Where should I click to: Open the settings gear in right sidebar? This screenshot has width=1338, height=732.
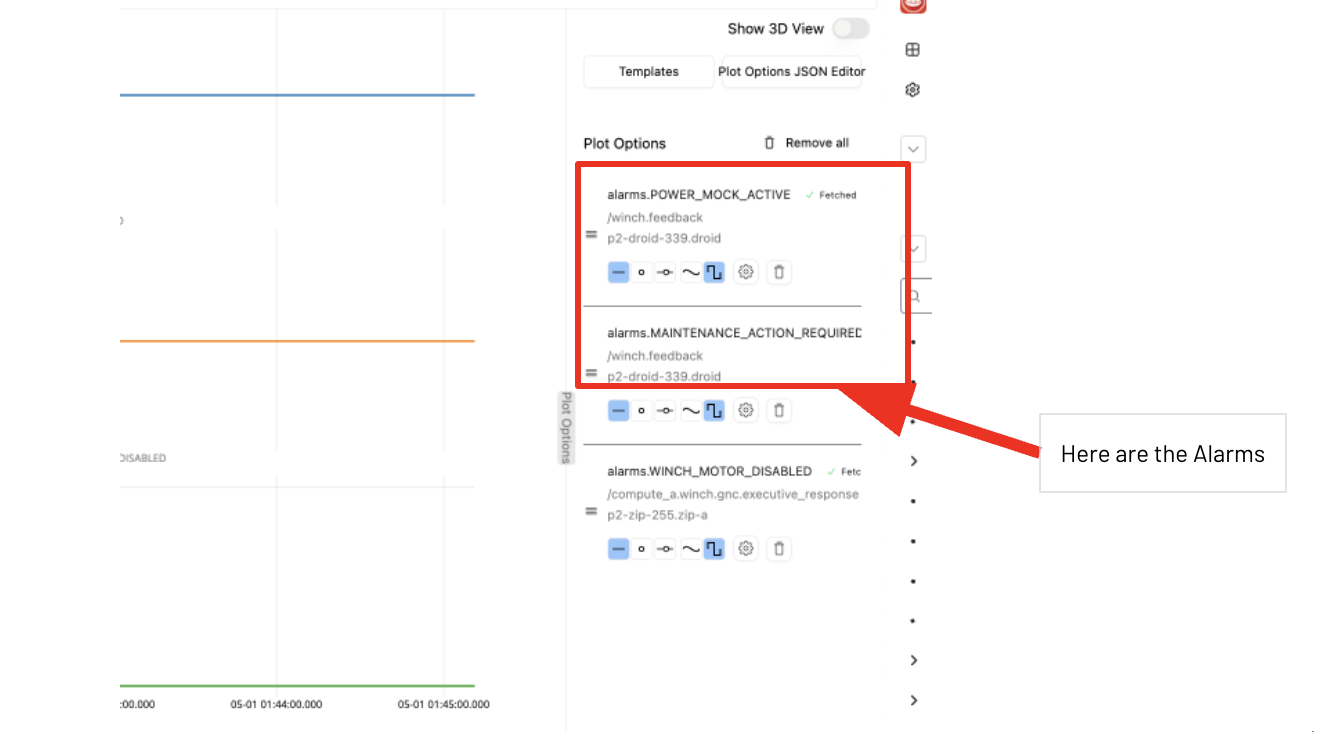click(912, 90)
